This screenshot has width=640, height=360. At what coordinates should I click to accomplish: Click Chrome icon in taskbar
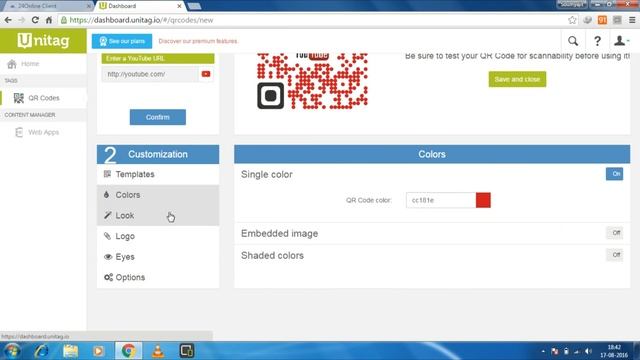(128, 351)
